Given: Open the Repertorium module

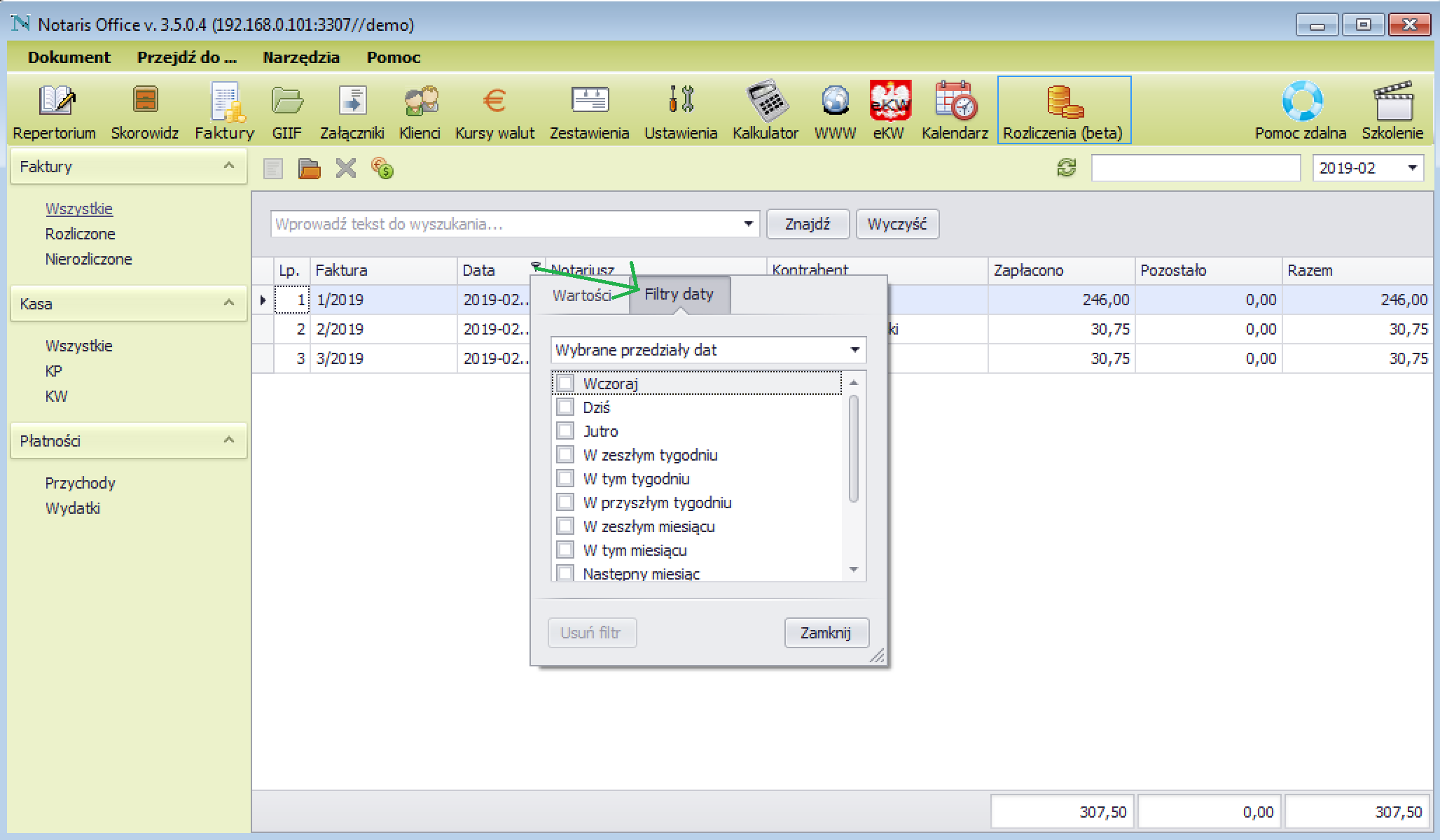Looking at the screenshot, I should tap(54, 111).
